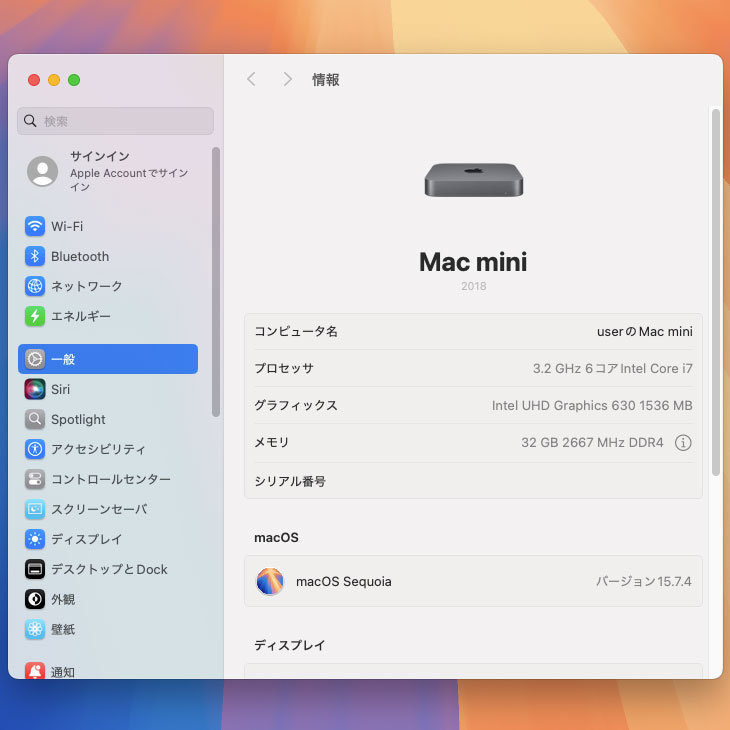Image resolution: width=730 pixels, height=730 pixels.
Task: Sign in with Apple Account
Action: pos(110,171)
